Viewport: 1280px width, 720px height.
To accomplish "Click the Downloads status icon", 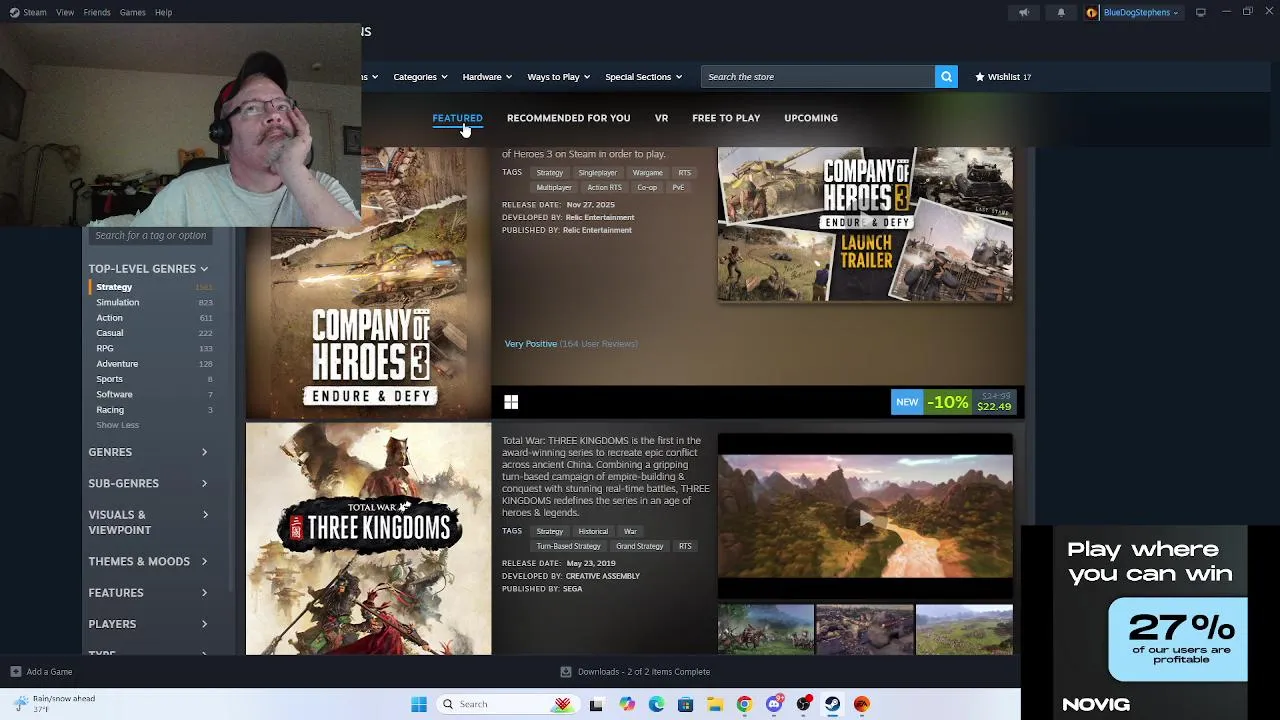I will 566,672.
